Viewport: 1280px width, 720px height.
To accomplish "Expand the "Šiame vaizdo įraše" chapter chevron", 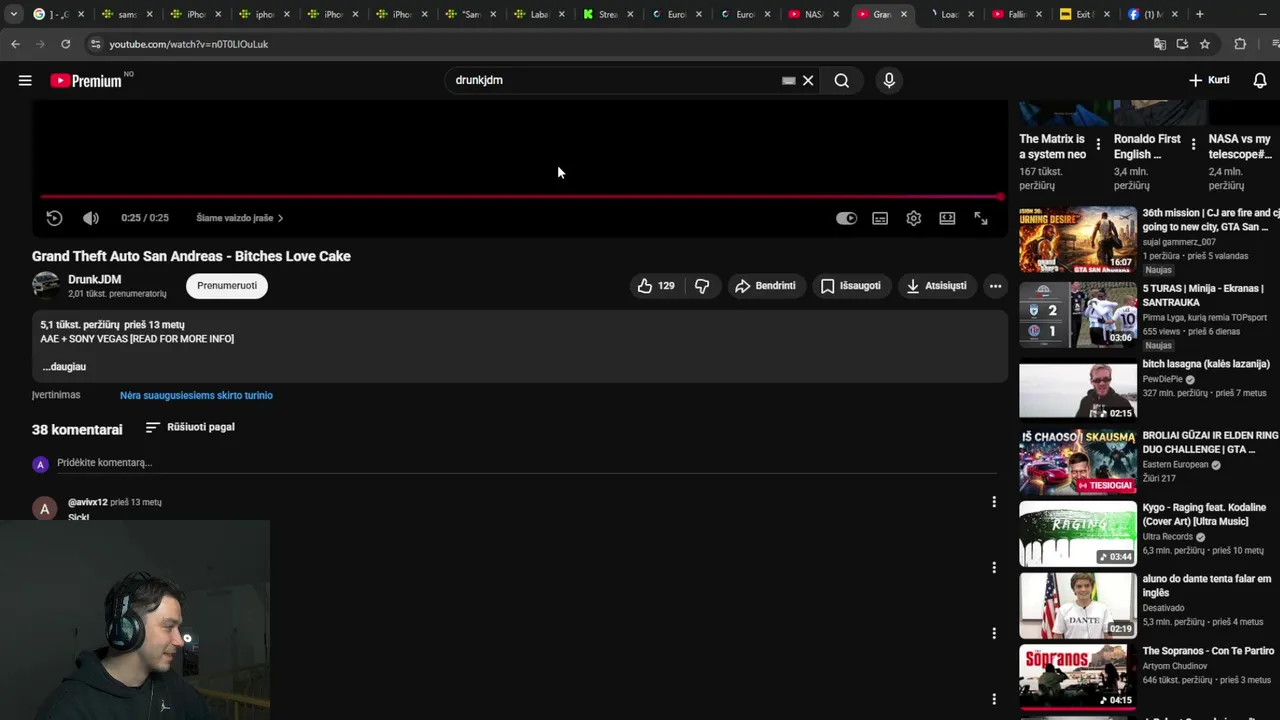I will pyautogui.click(x=280, y=218).
